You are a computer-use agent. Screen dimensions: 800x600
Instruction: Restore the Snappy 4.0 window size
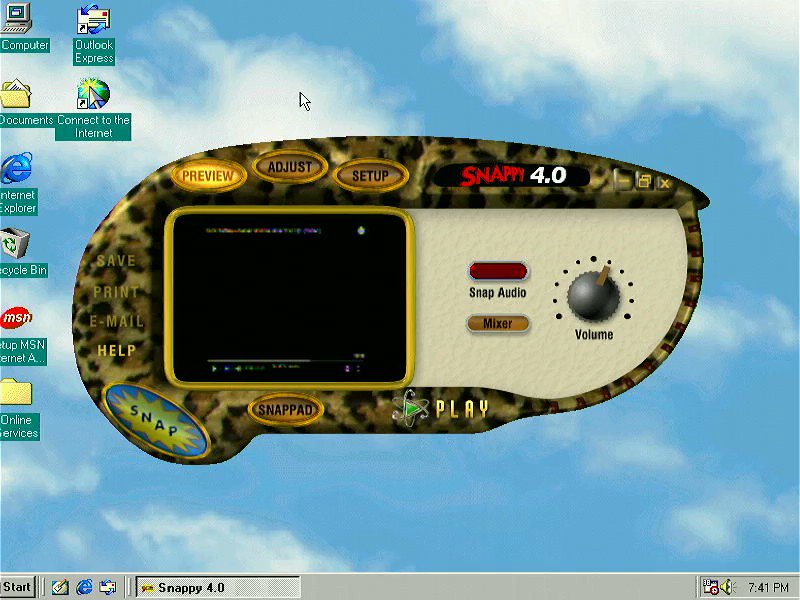(x=644, y=181)
